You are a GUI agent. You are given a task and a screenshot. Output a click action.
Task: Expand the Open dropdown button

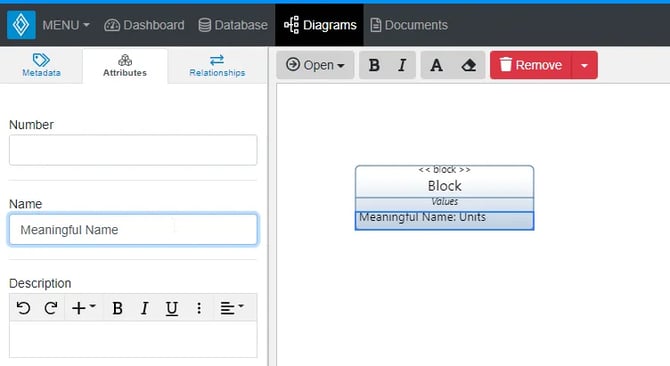(x=315, y=65)
